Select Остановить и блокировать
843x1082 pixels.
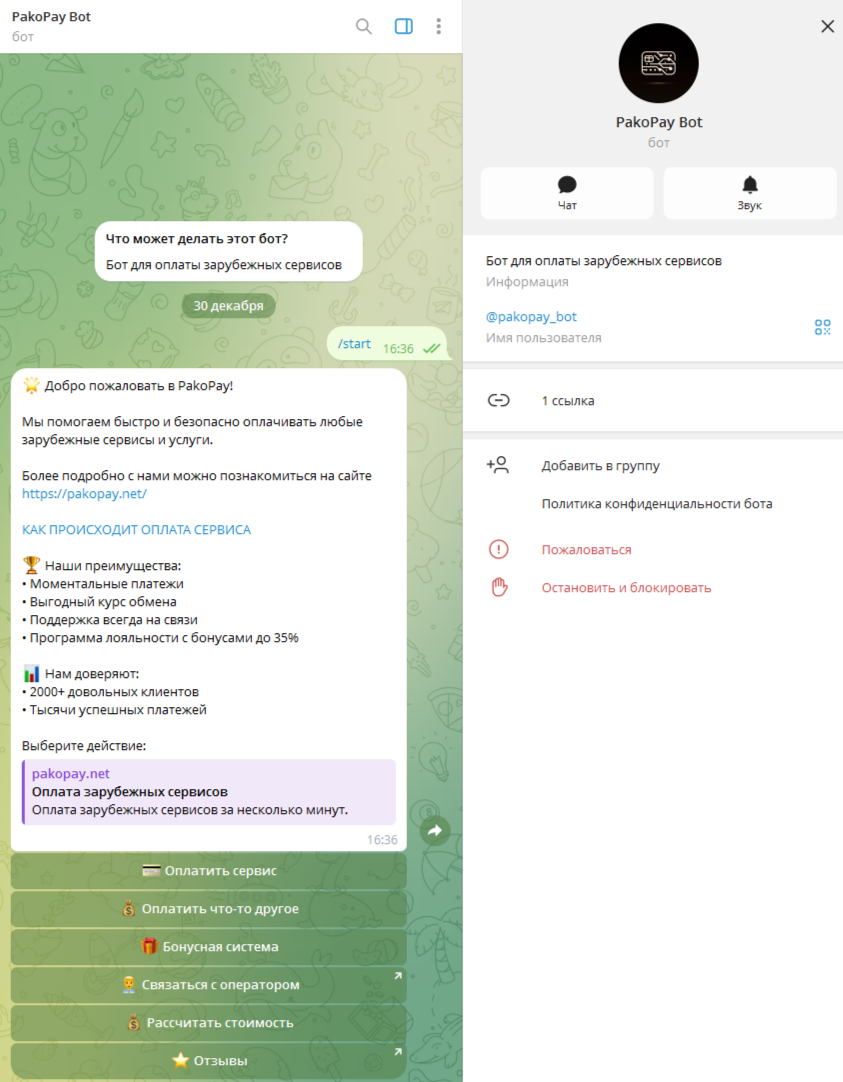pyautogui.click(x=626, y=588)
